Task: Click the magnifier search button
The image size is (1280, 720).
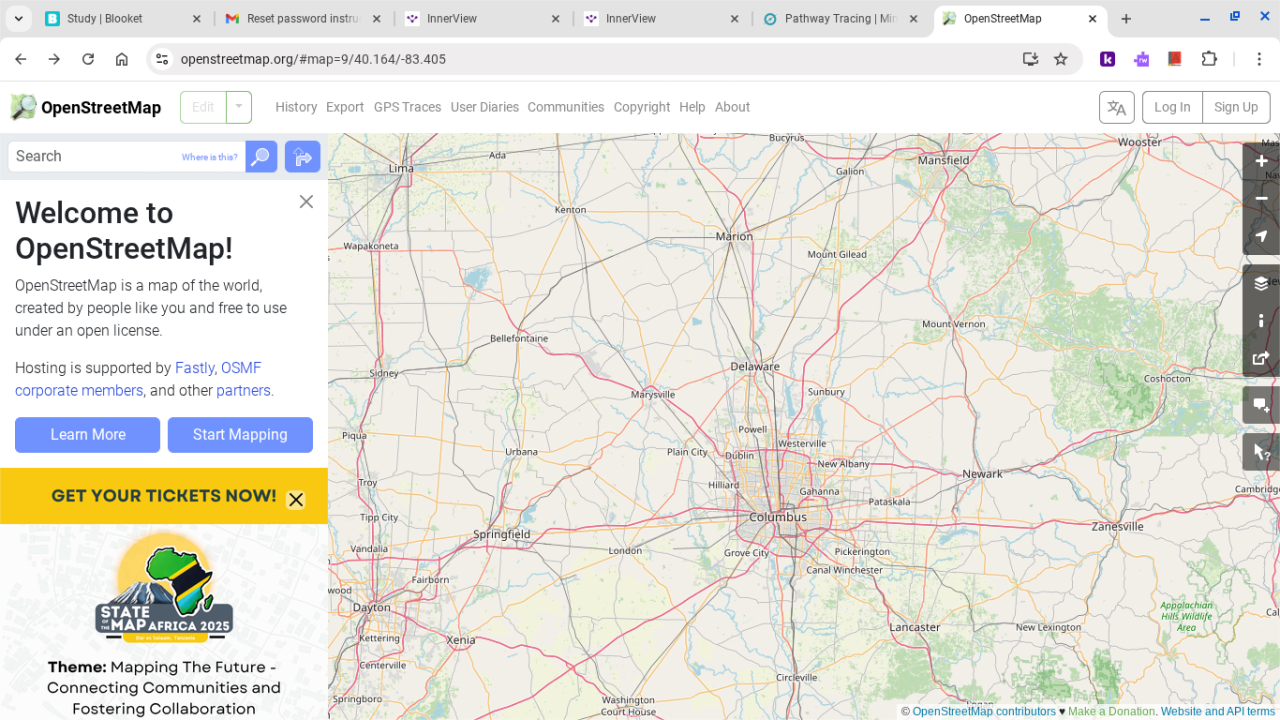Action: pos(261,157)
